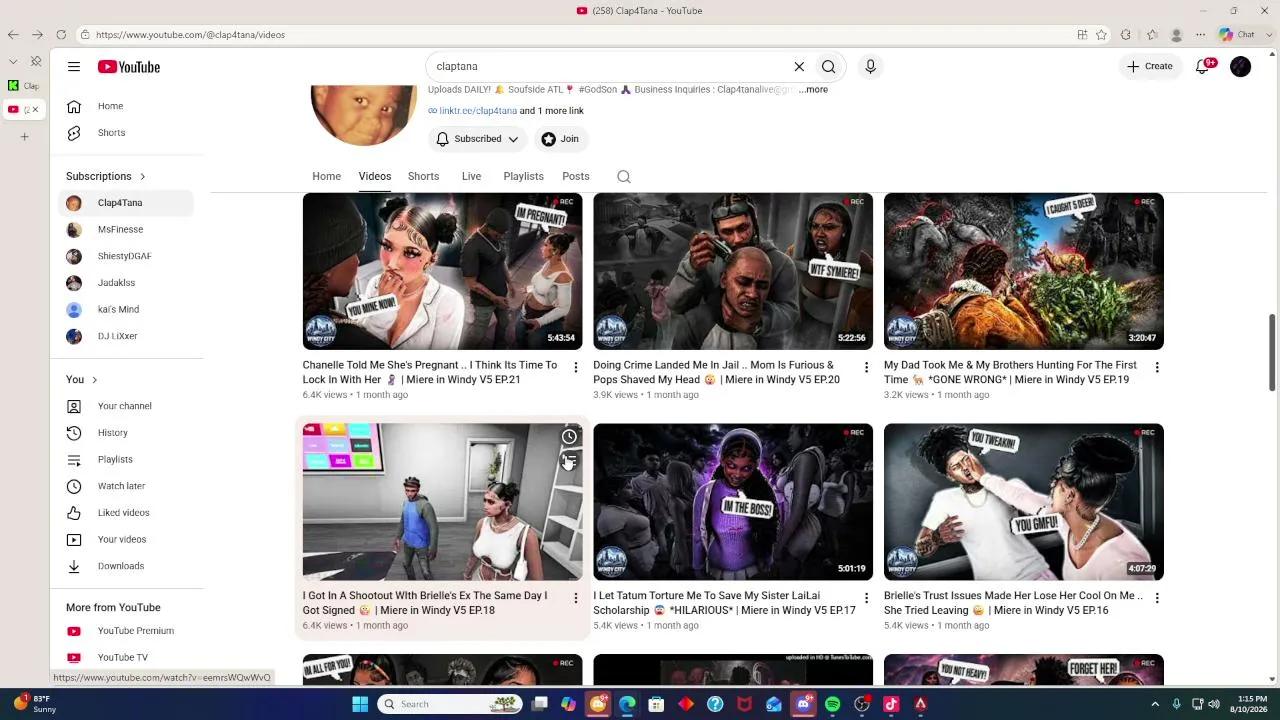Image resolution: width=1280 pixels, height=720 pixels.
Task: Open more options for EP.17 video
Action: [866, 598]
